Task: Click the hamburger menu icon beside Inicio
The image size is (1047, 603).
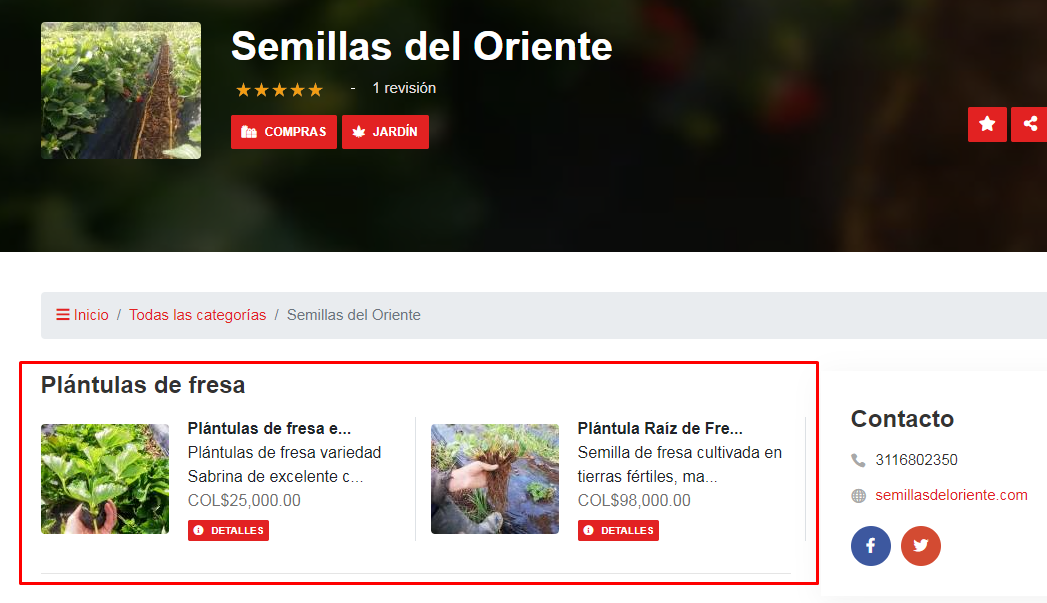Action: (x=63, y=315)
